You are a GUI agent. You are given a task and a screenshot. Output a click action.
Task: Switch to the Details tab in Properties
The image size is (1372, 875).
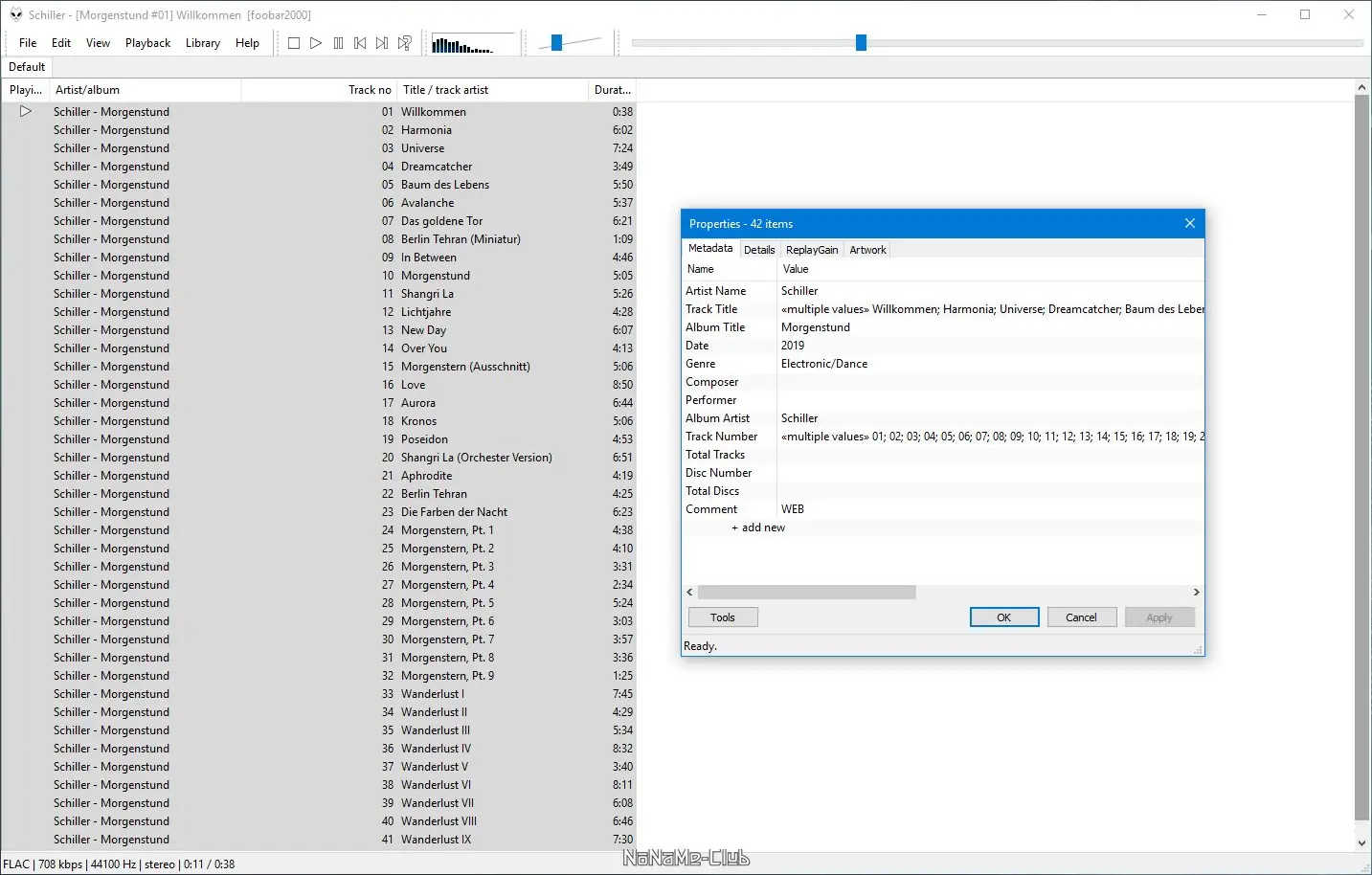tap(759, 250)
